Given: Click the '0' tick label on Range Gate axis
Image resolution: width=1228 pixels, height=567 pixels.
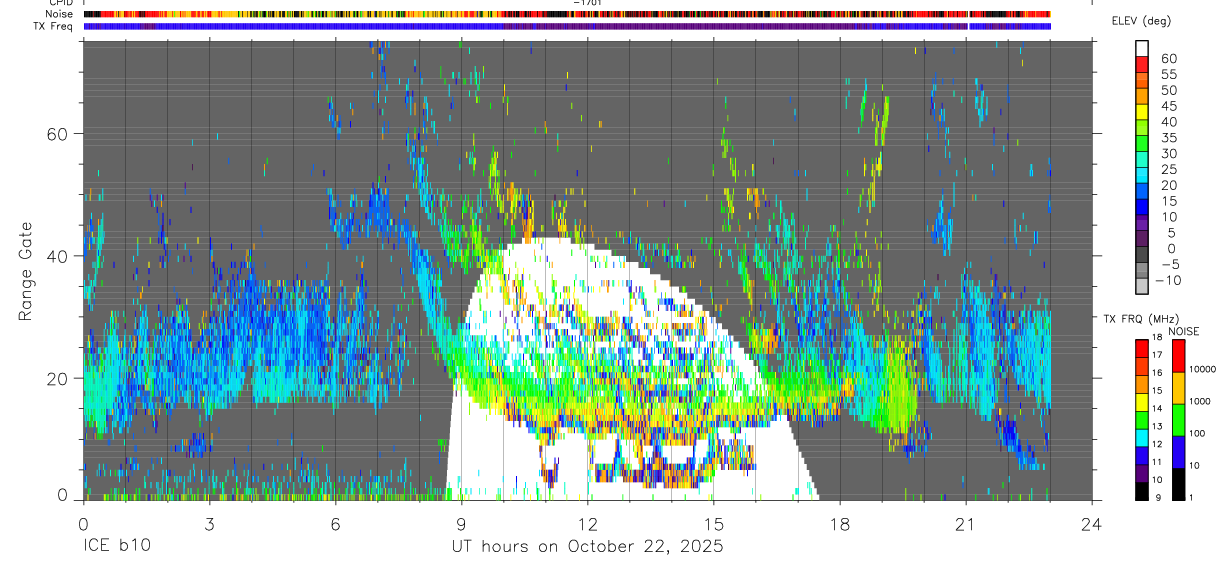Looking at the screenshot, I should pos(62,496).
